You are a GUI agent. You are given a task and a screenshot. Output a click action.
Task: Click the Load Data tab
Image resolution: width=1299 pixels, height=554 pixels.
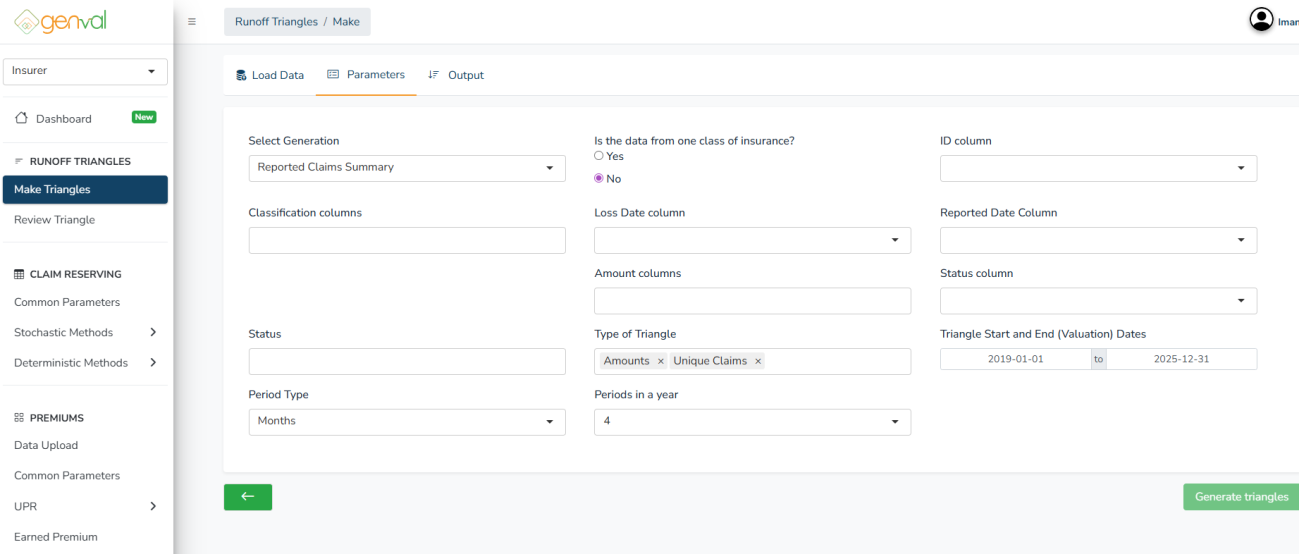(x=270, y=75)
